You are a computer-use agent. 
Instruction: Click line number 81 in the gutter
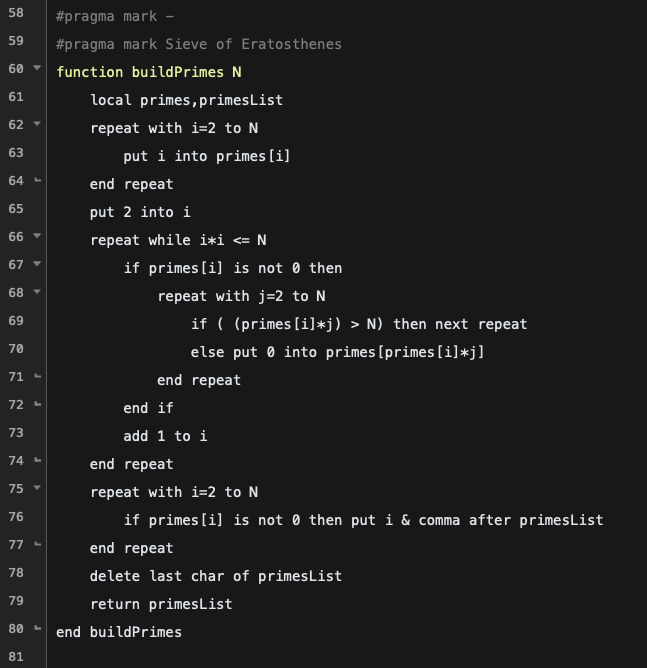[x=16, y=657]
